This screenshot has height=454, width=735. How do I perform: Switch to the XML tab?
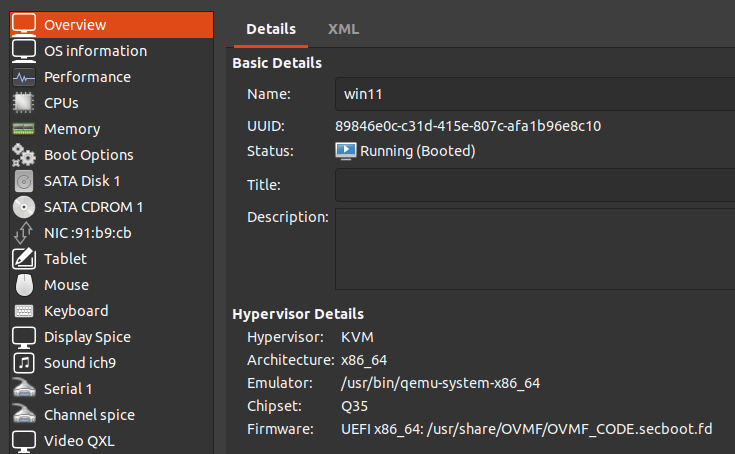343,29
